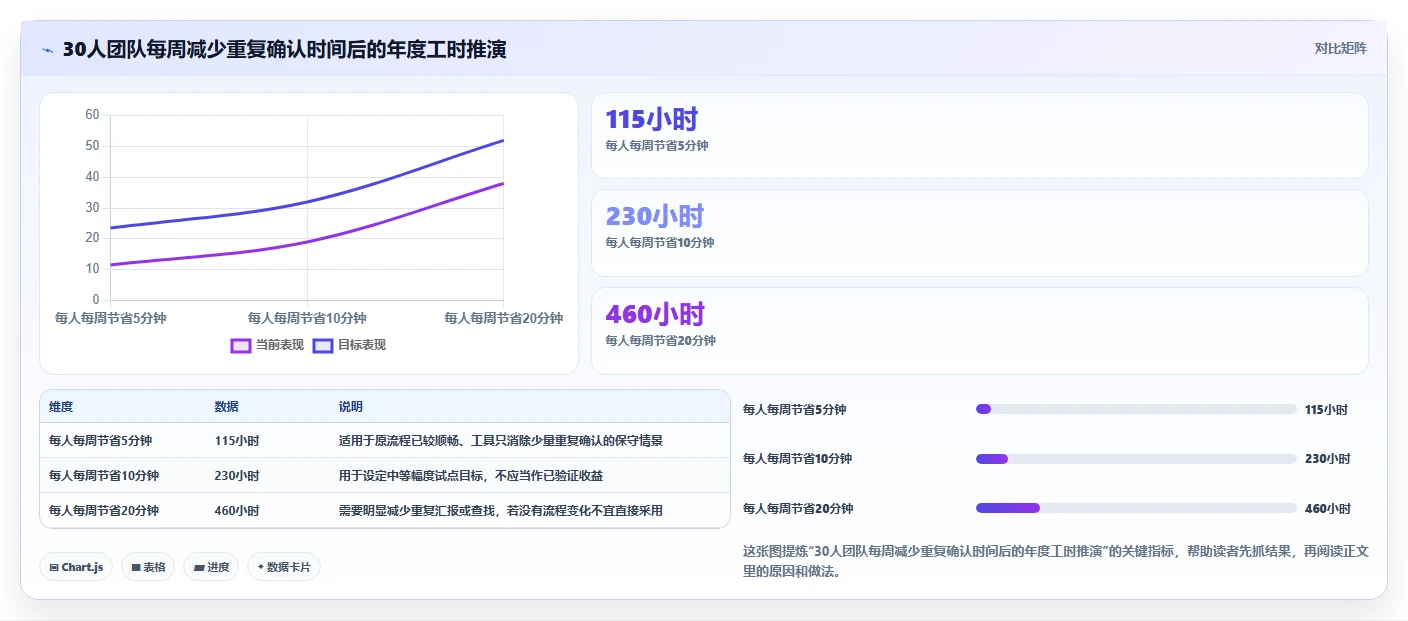Click the 230小时 data card heading

pyautogui.click(x=655, y=216)
